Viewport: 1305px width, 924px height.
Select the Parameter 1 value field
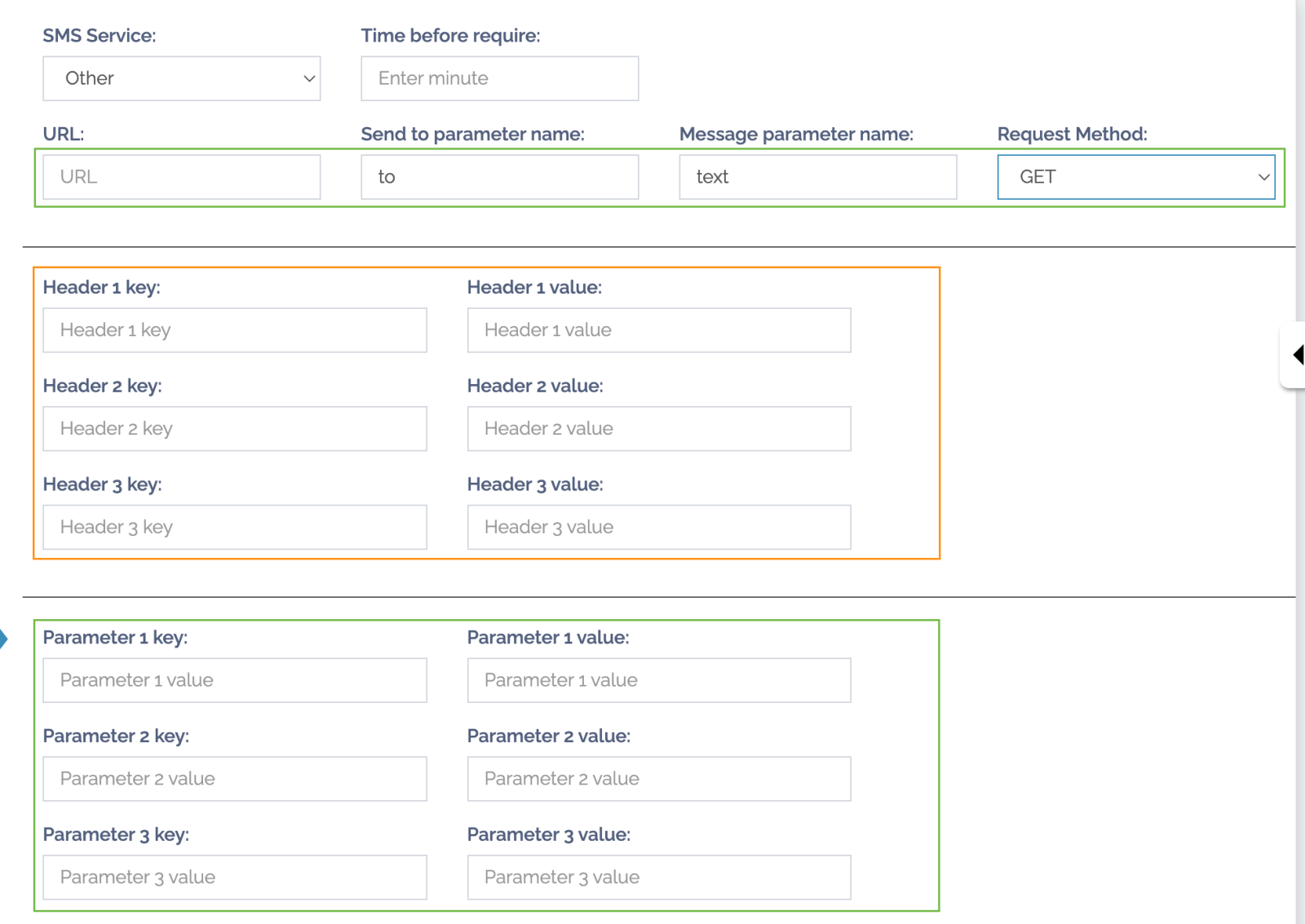pos(658,681)
